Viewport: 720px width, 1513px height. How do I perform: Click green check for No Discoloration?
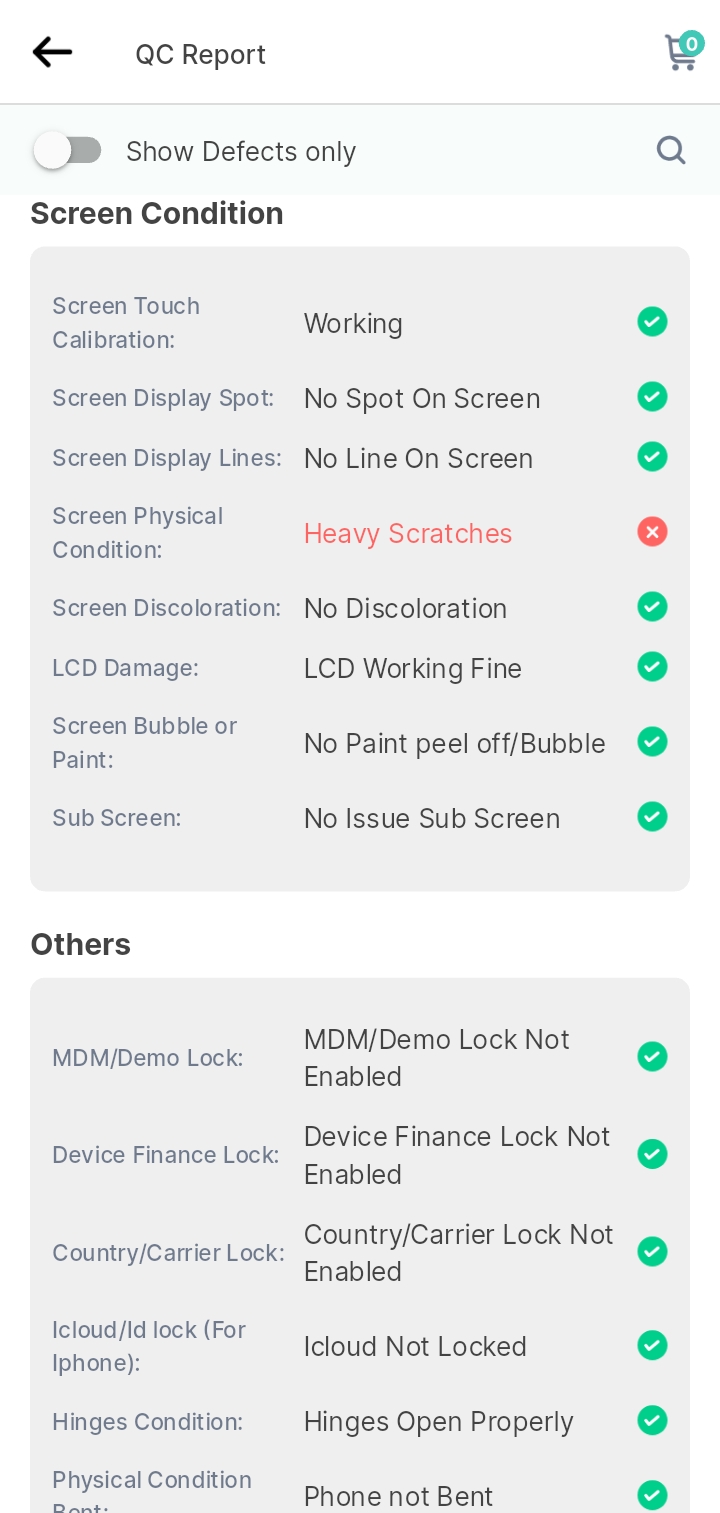[652, 607]
